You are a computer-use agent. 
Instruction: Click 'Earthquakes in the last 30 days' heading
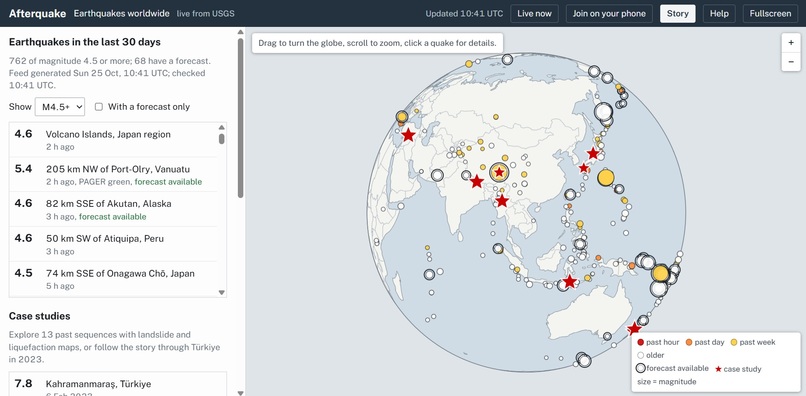point(85,42)
